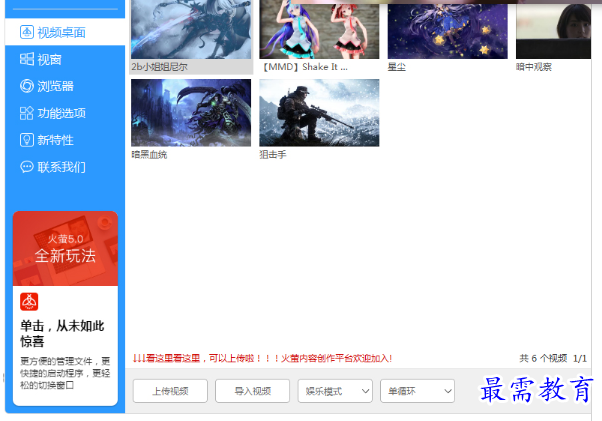Select the 星尘 video thumbnail
This screenshot has height=421, width=602.
[x=448, y=30]
